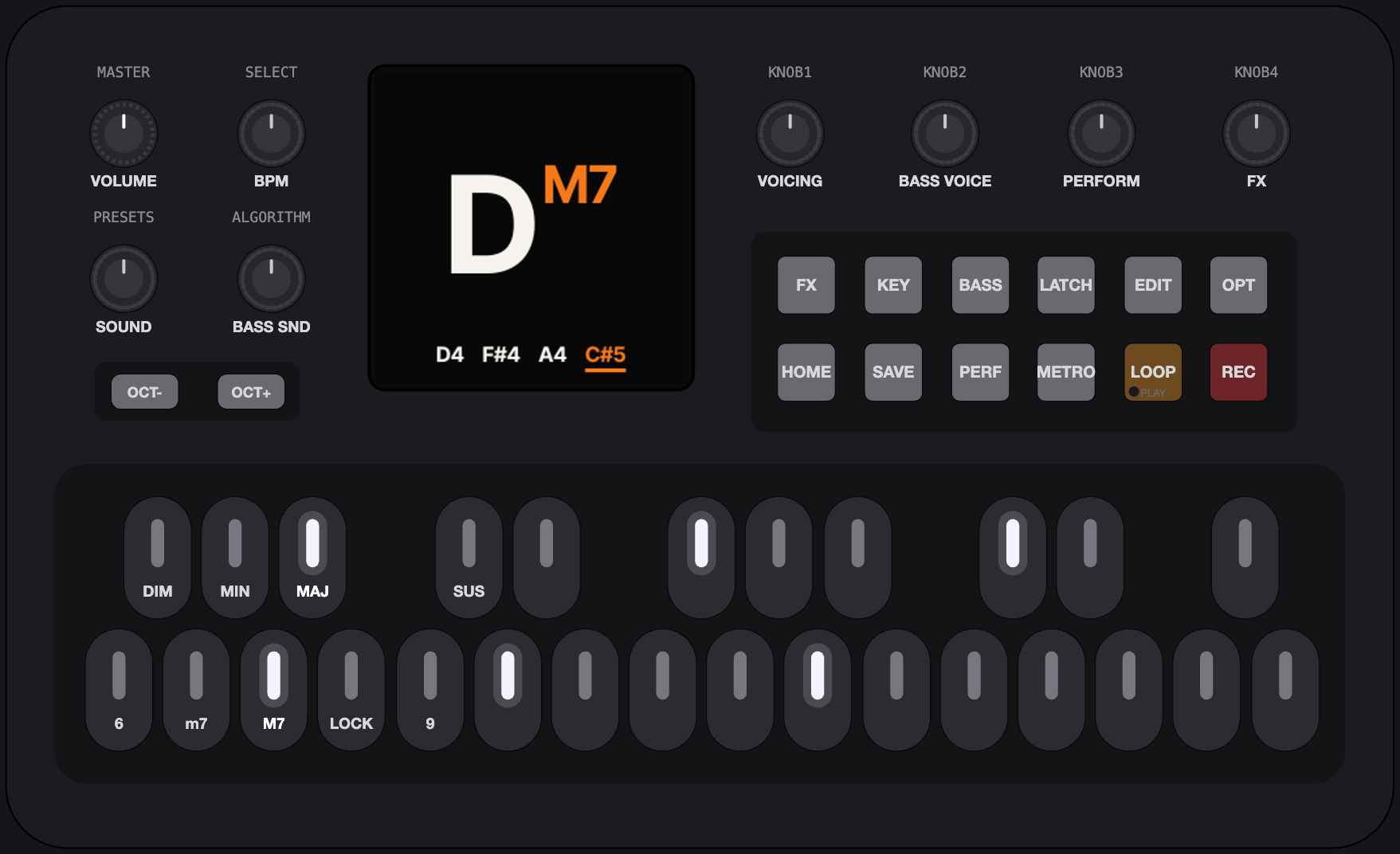The image size is (1400, 854).
Task: Start recording with REC button
Action: [x=1238, y=372]
